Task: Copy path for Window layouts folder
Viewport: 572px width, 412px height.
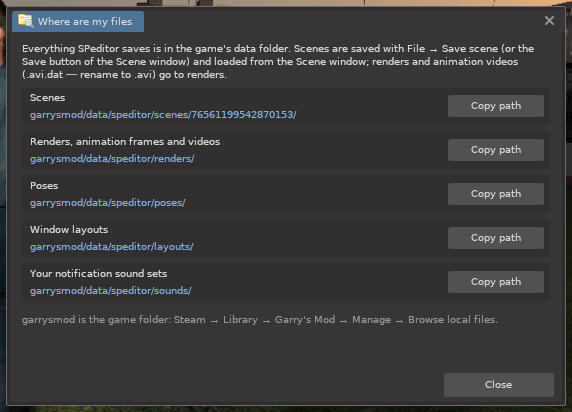Action: pos(496,238)
